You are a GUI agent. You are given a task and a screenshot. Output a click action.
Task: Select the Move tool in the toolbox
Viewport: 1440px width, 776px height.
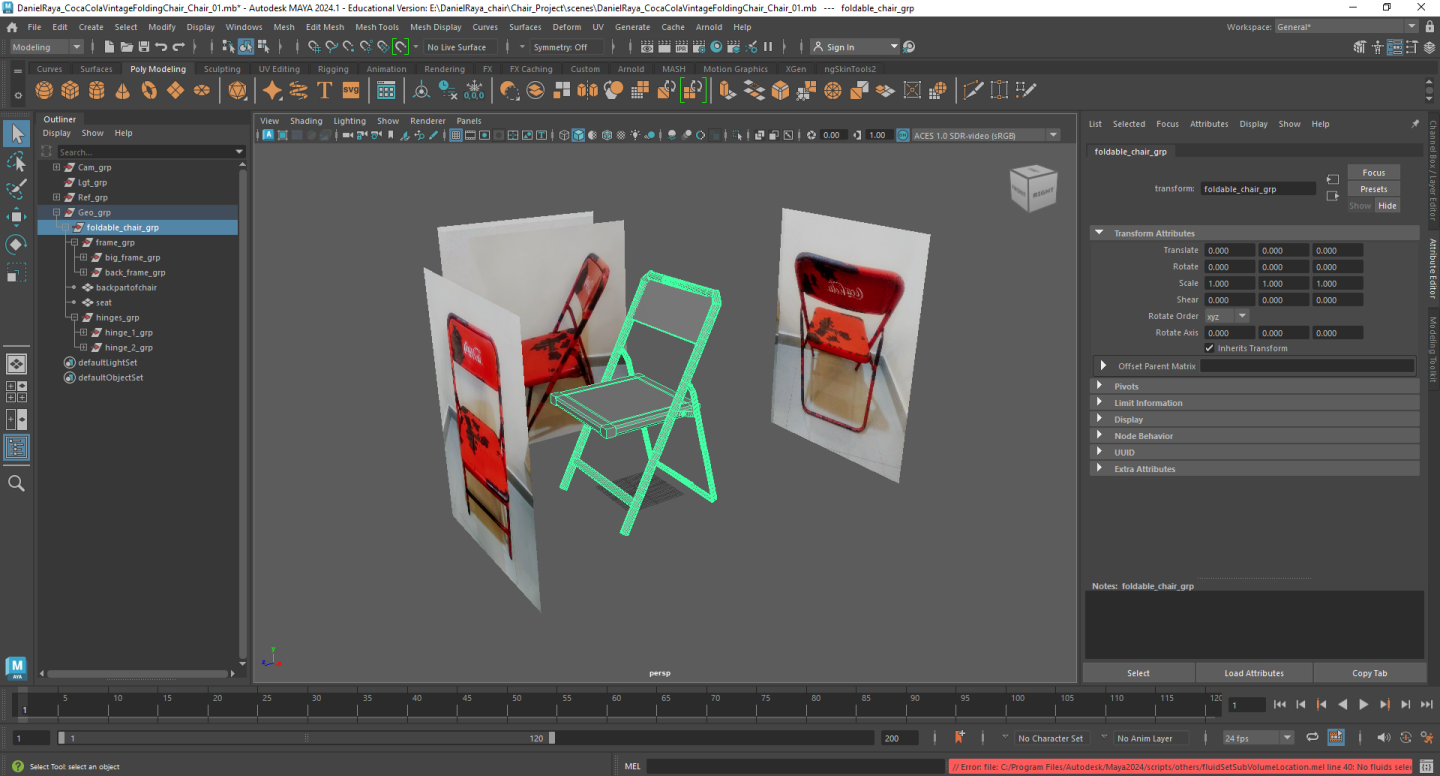pos(17,217)
